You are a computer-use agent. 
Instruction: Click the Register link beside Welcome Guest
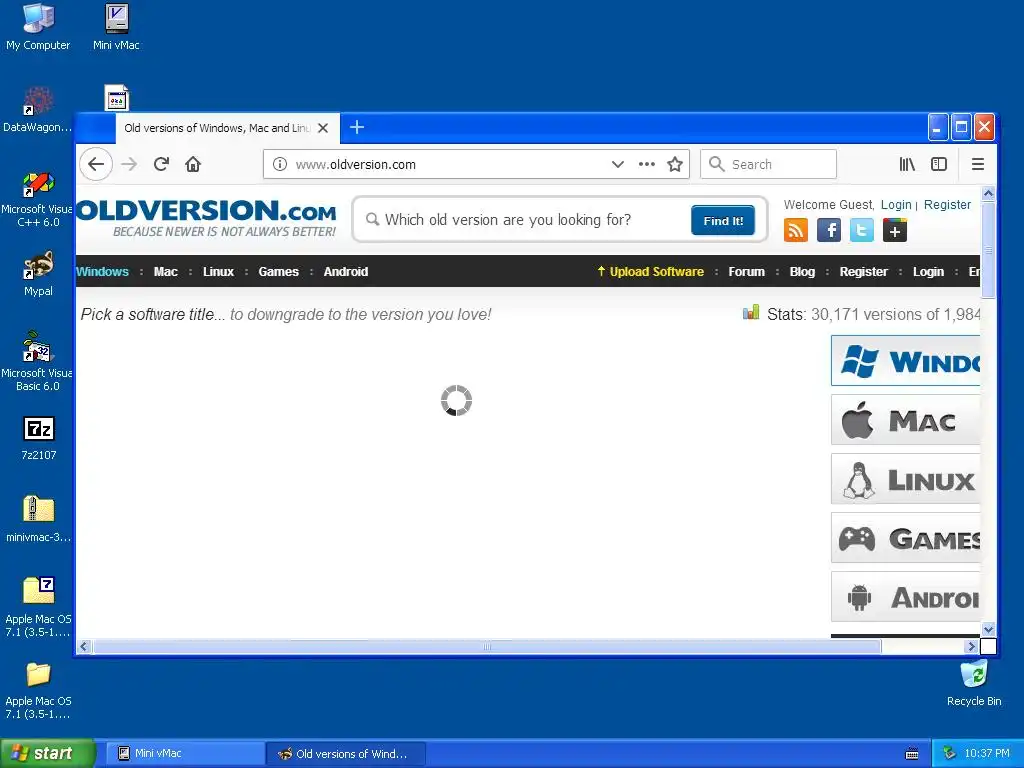(x=947, y=204)
